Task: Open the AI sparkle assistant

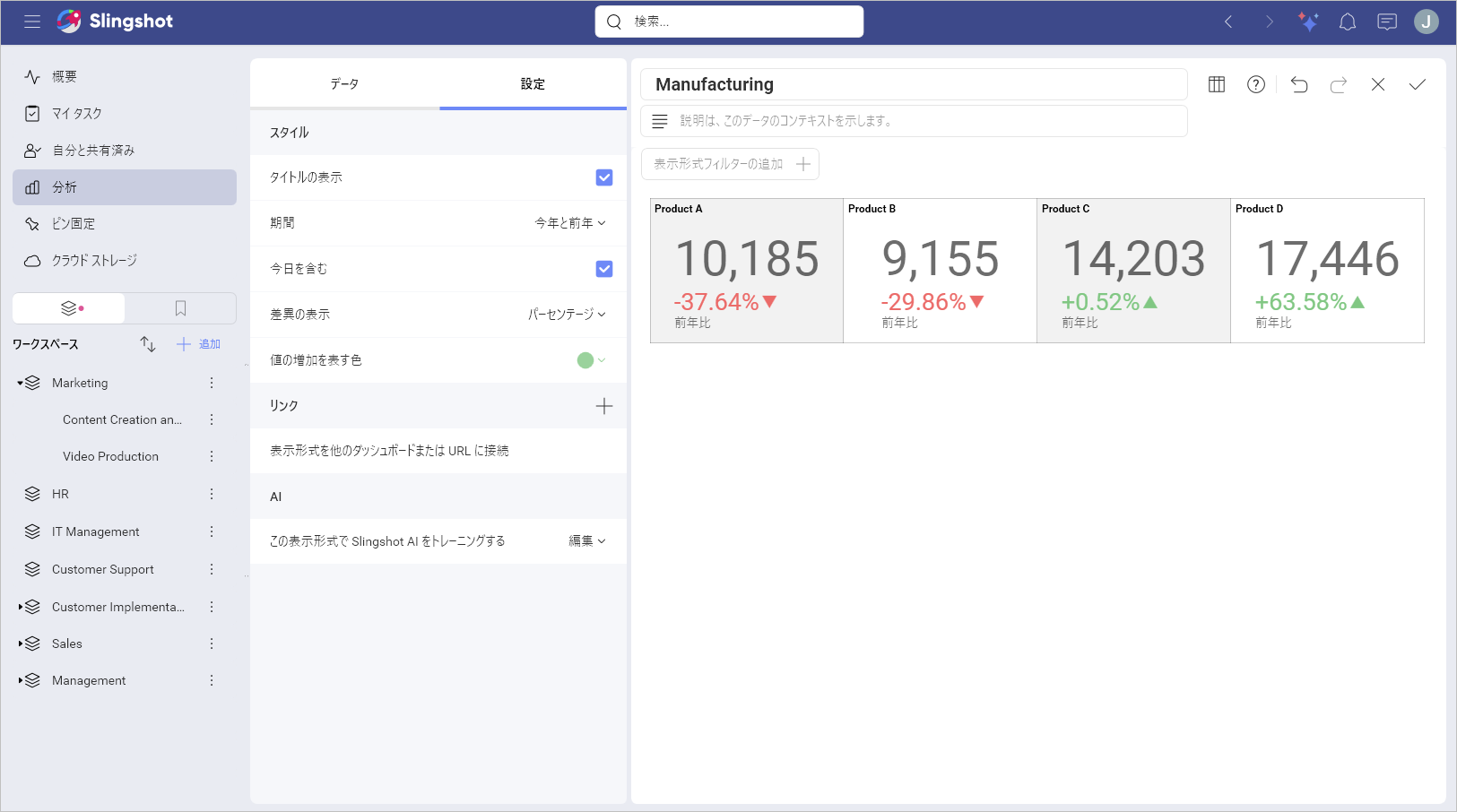Action: click(1308, 22)
